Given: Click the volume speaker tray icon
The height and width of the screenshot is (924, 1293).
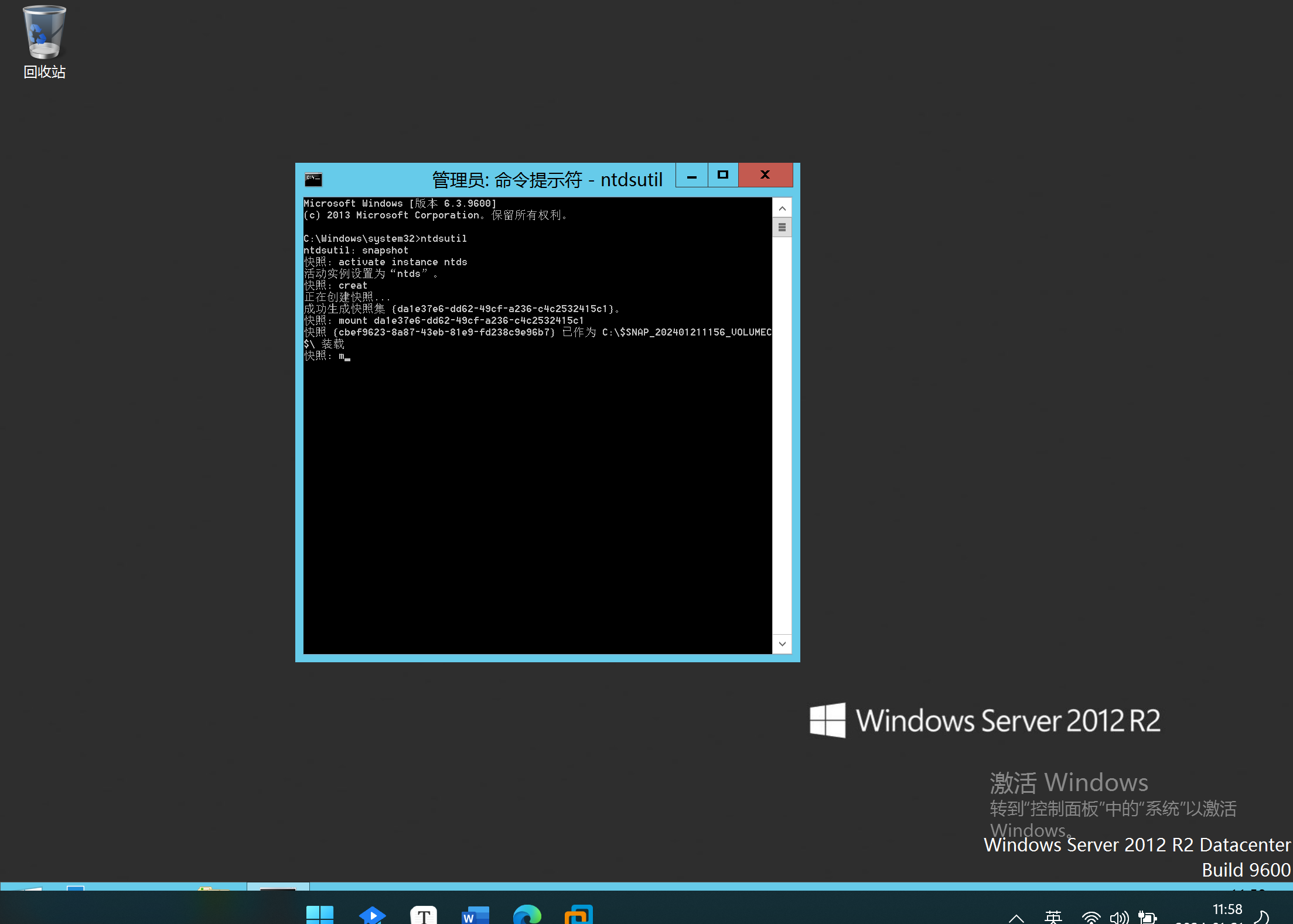Looking at the screenshot, I should [1119, 917].
